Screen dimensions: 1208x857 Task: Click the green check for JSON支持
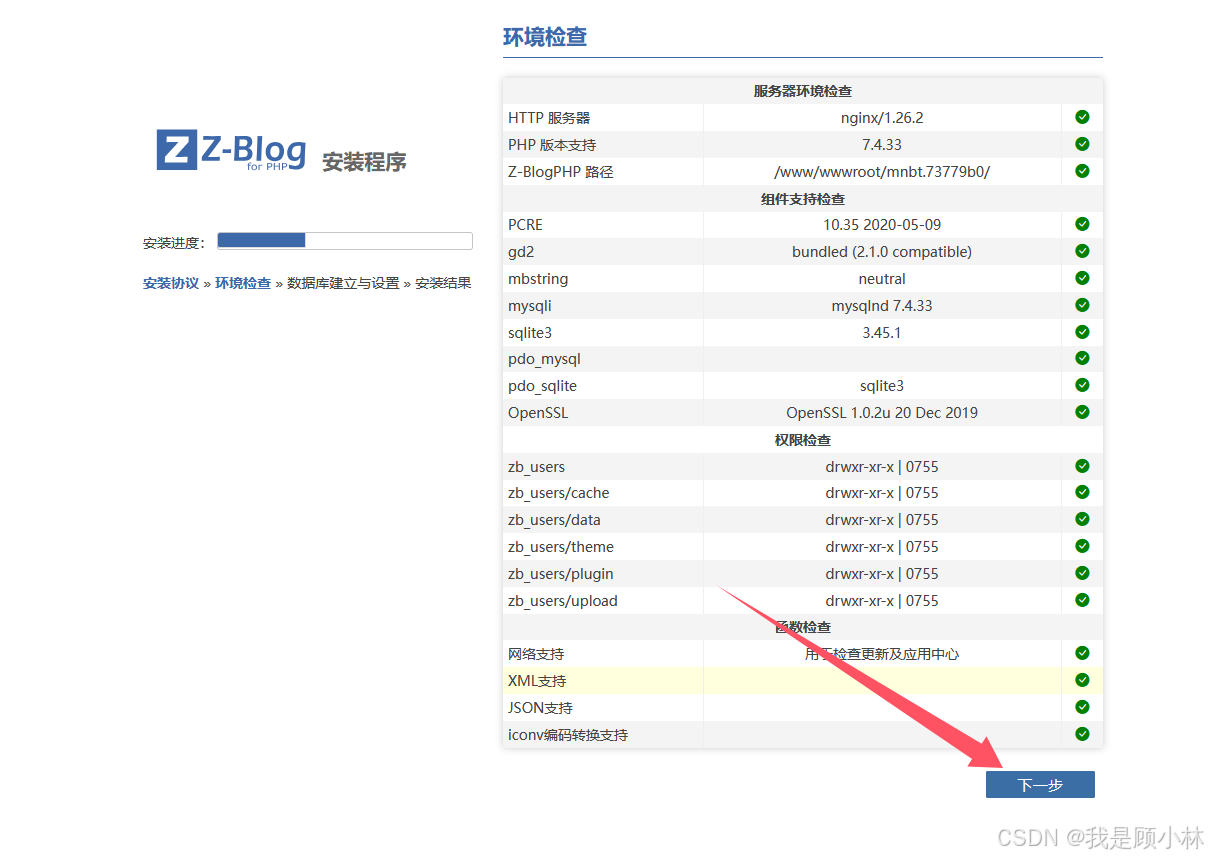pos(1082,707)
